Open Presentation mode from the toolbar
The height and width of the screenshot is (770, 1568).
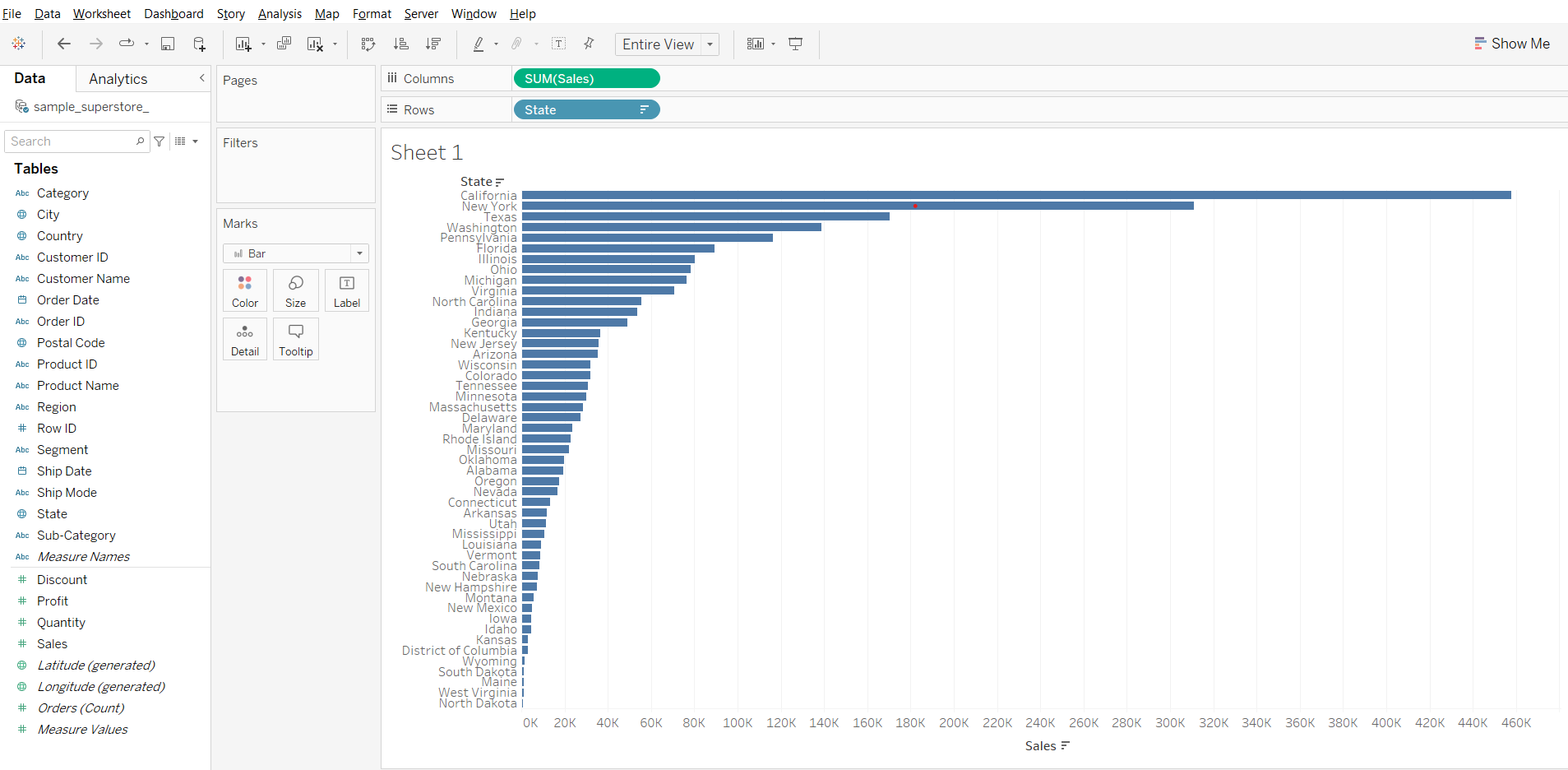pyautogui.click(x=795, y=44)
